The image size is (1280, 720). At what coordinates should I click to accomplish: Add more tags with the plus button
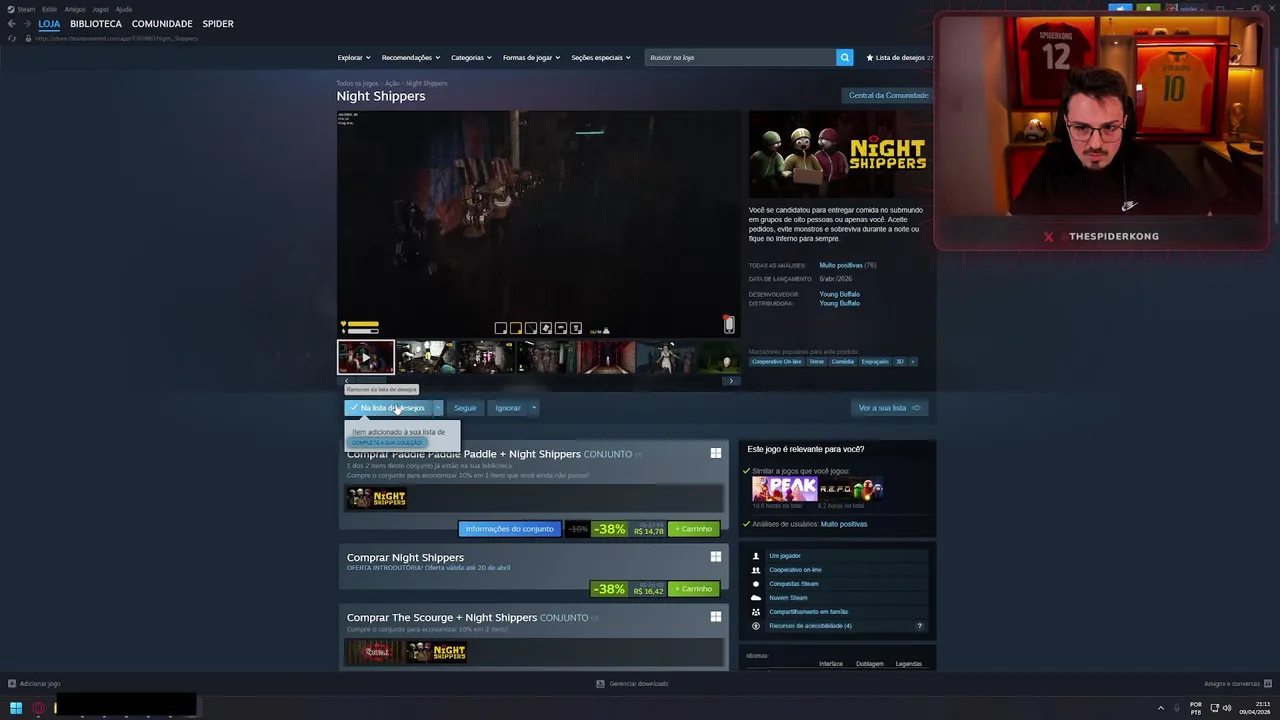tap(912, 361)
